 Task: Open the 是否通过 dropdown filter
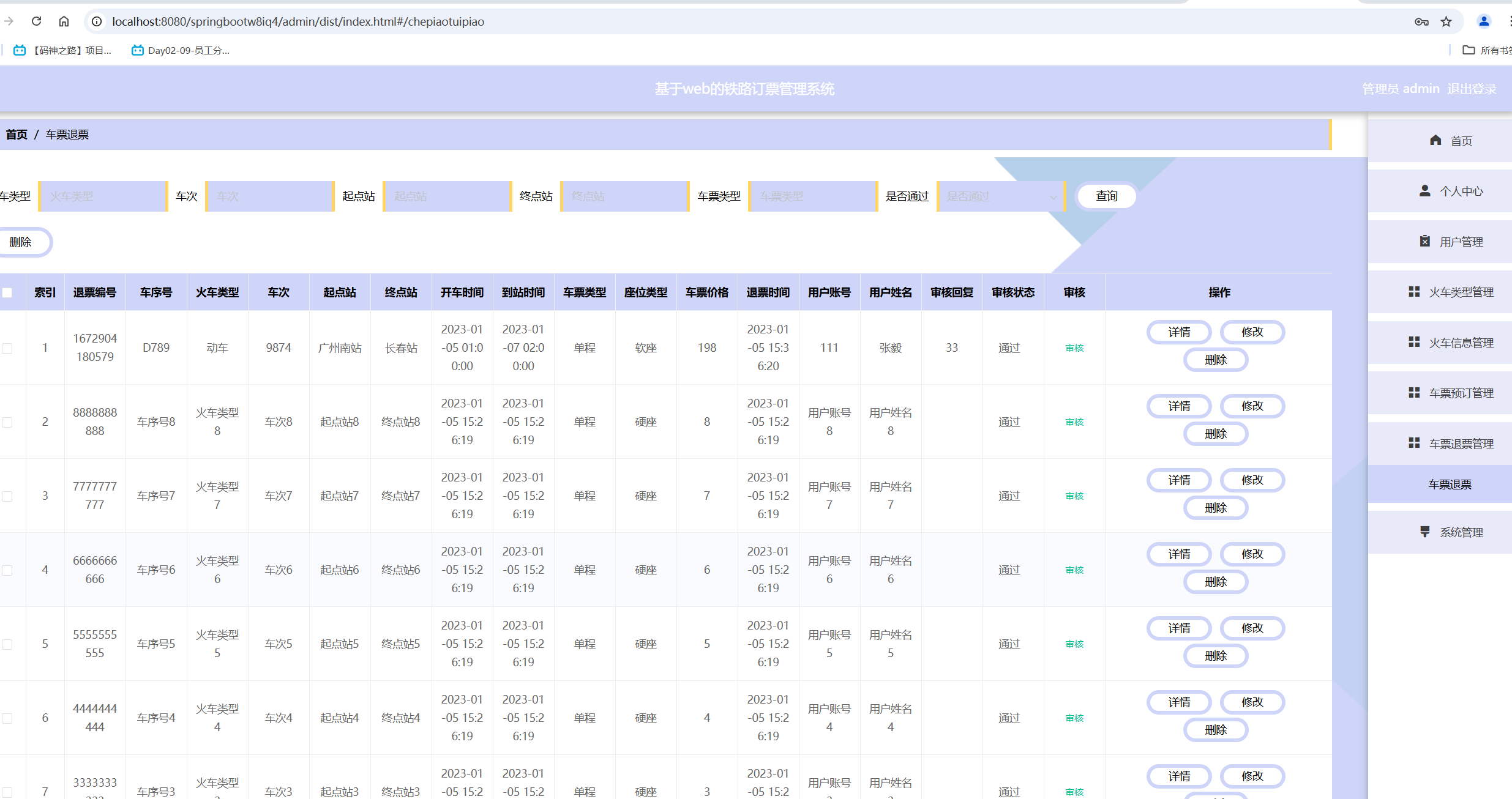point(1001,196)
